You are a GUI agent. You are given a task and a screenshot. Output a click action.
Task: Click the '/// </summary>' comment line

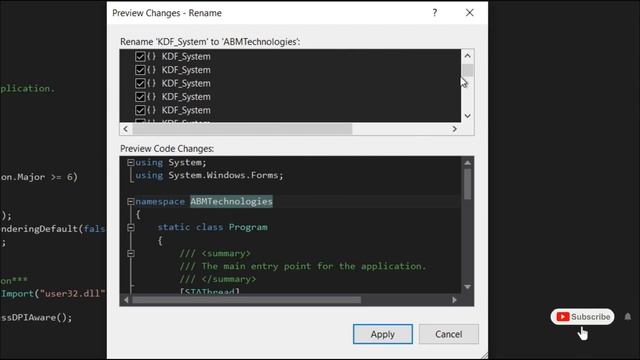click(x=218, y=279)
